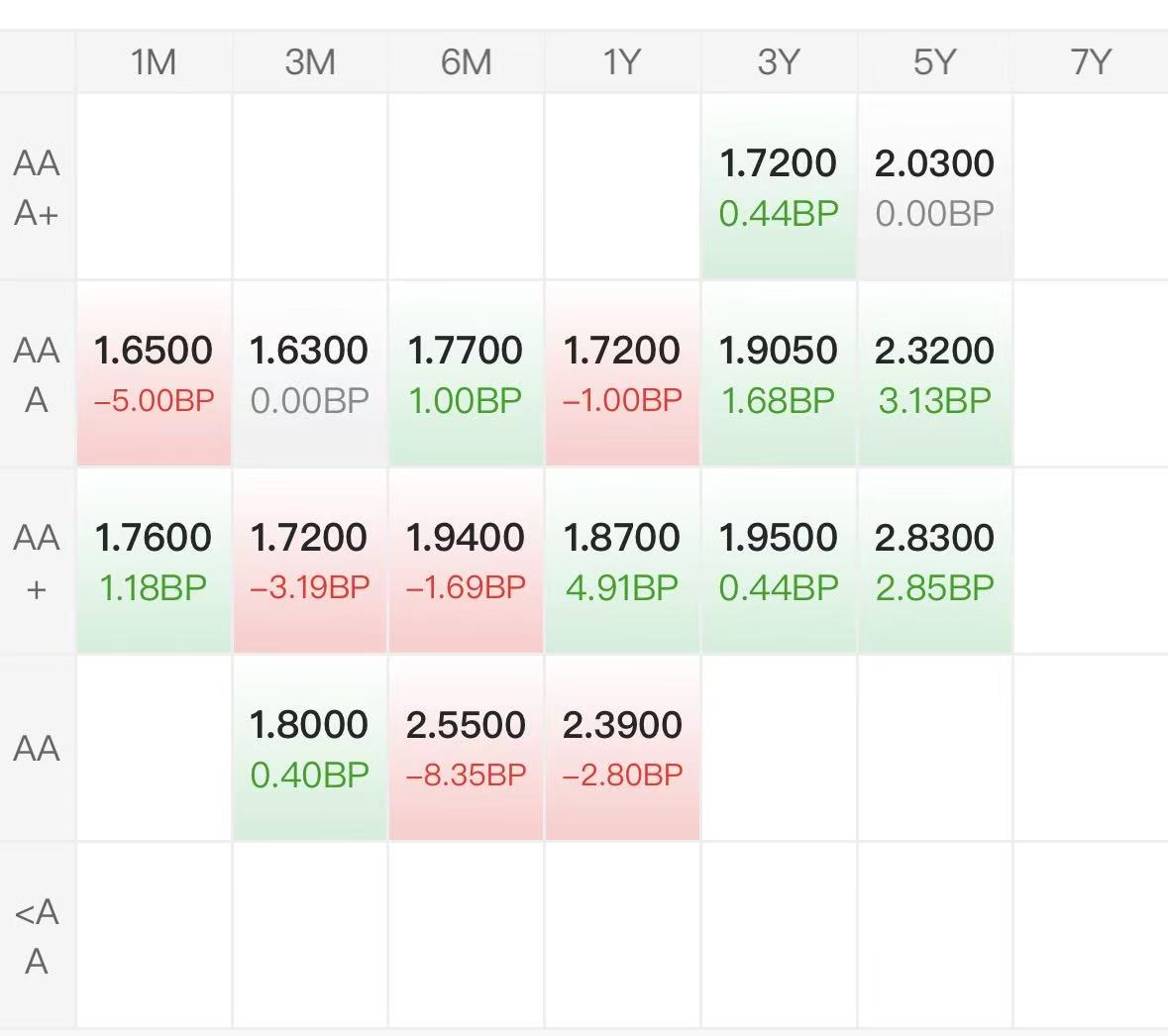
Task: Click the AA+ rating row label
Action: pyautogui.click(x=37, y=562)
